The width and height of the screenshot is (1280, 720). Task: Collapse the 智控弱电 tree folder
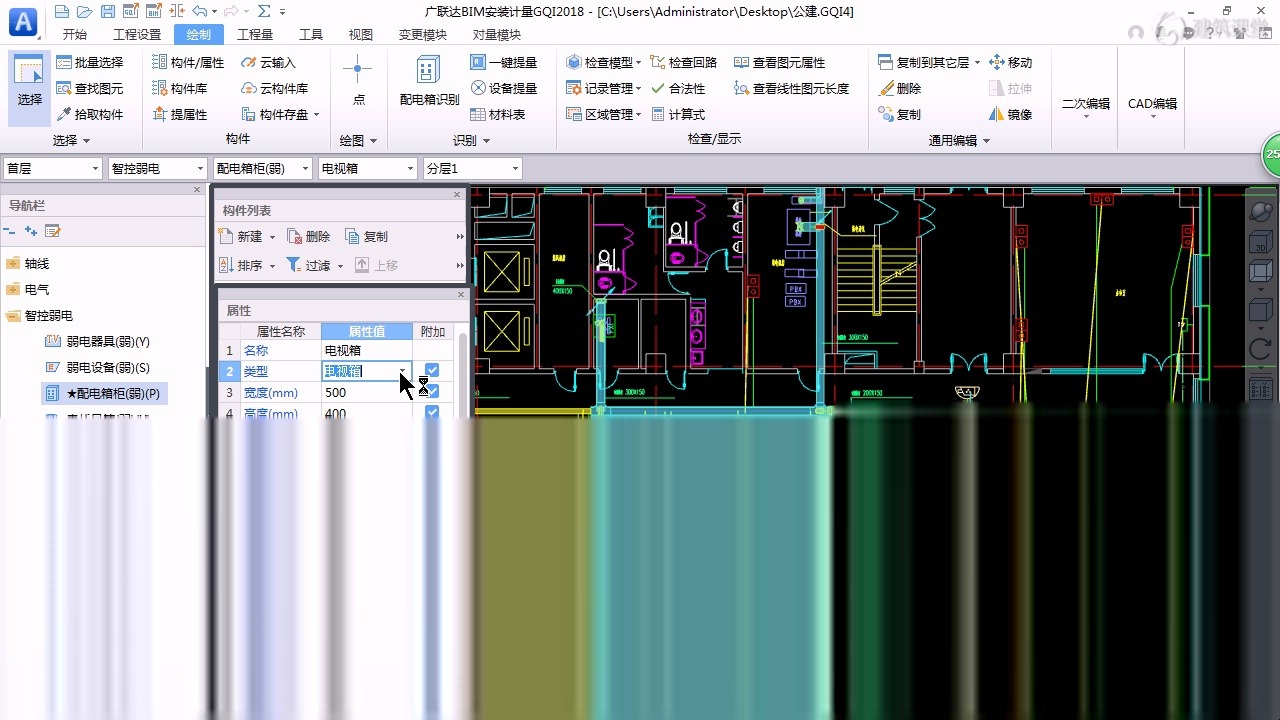[x=13, y=316]
